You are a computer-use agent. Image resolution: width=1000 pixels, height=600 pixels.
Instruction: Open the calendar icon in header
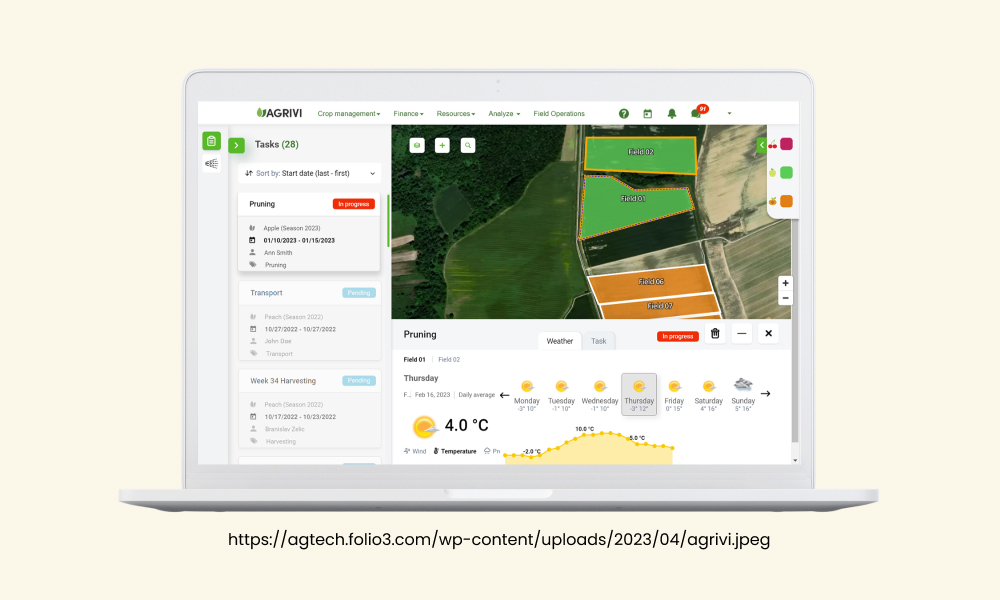point(647,113)
